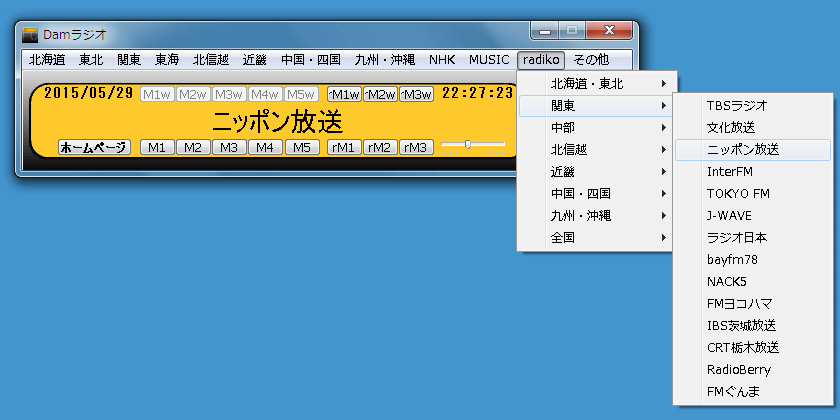Viewport: 840px width, 420px height.
Task: Click the rM2w write button
Action: [x=380, y=94]
